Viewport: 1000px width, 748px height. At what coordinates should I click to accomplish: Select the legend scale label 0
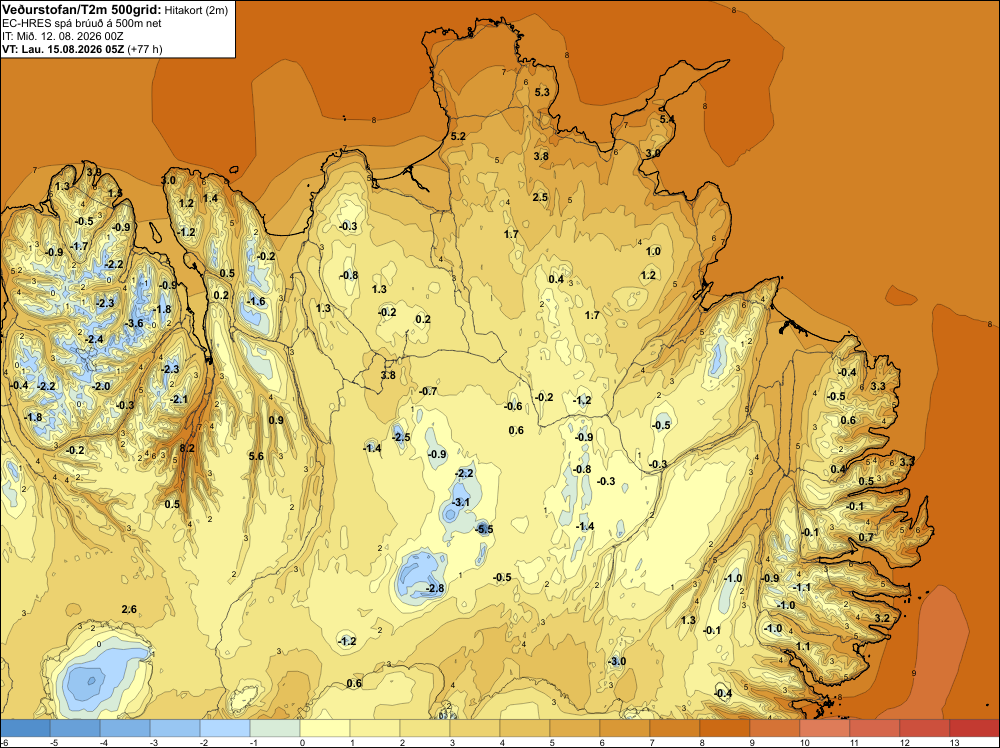tap(302, 743)
